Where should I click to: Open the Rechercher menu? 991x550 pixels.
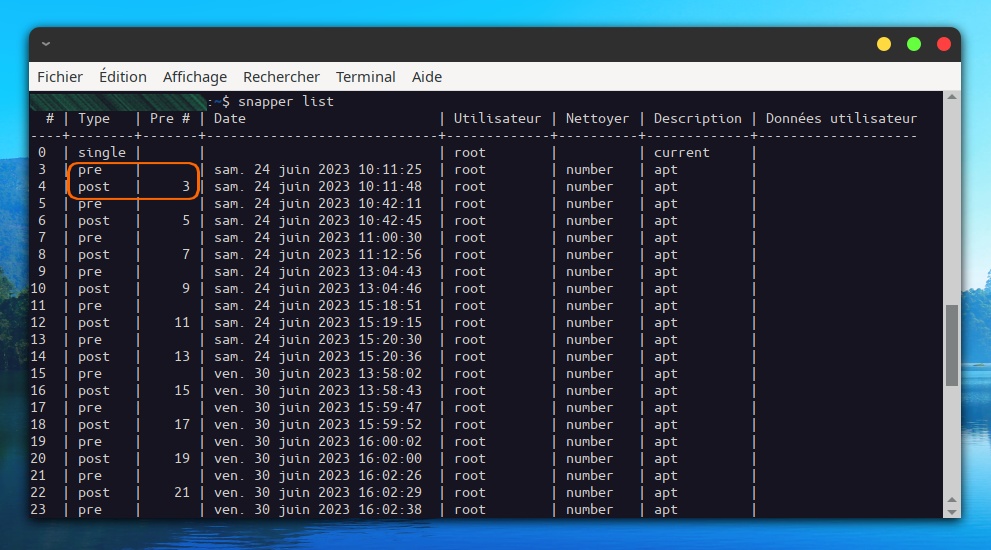281,77
